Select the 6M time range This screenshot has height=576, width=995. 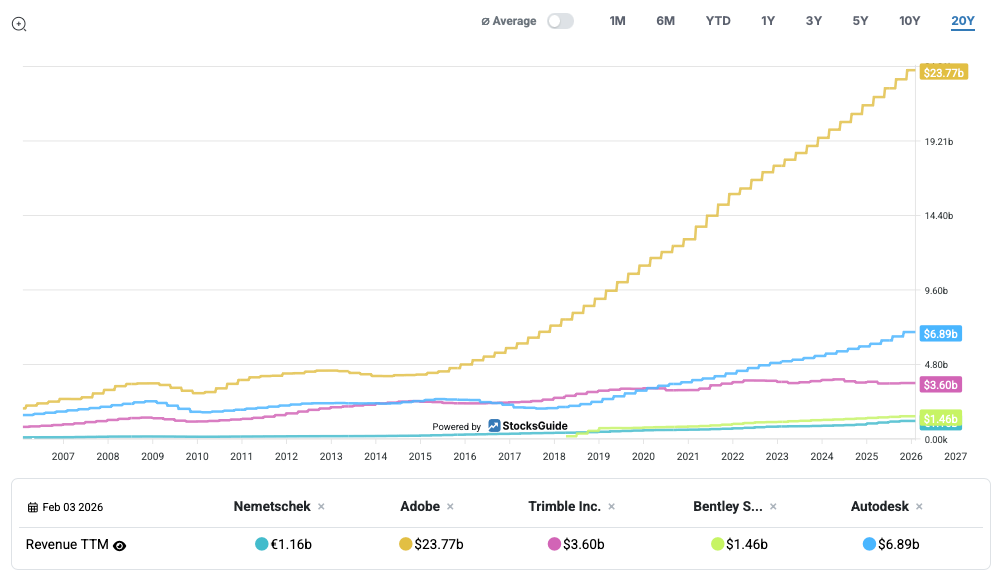(x=665, y=21)
